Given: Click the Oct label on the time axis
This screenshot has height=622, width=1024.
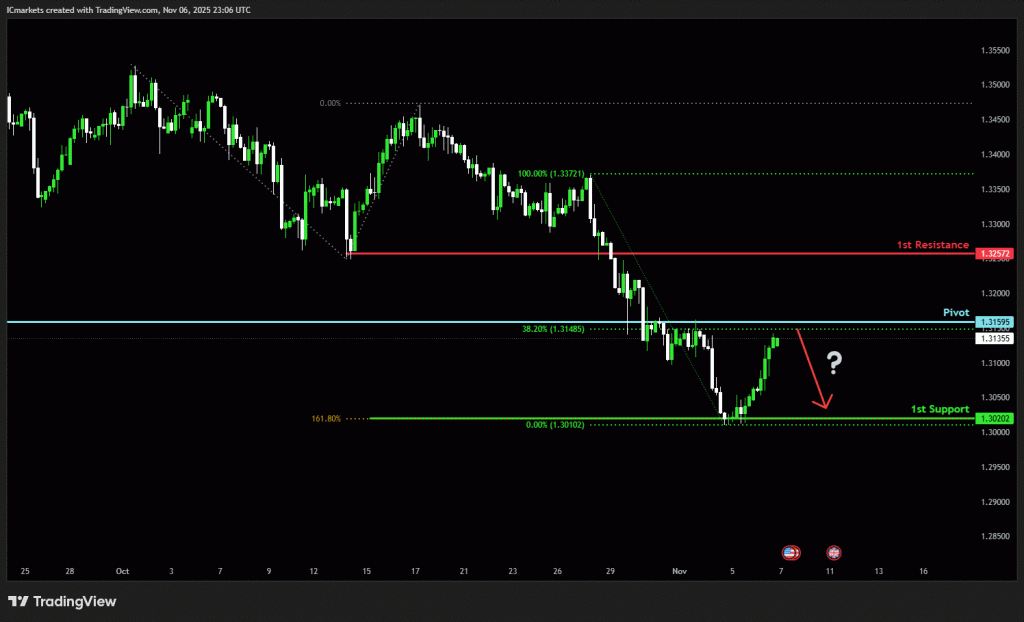Looking at the screenshot, I should [x=122, y=571].
